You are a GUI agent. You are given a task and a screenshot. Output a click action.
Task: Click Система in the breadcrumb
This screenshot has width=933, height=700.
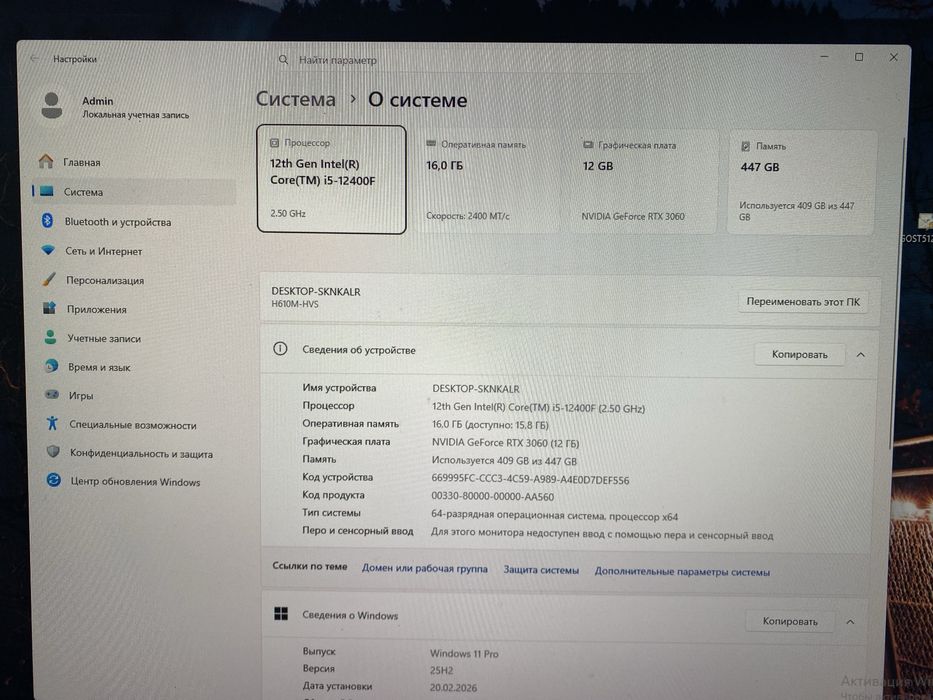coord(296,99)
